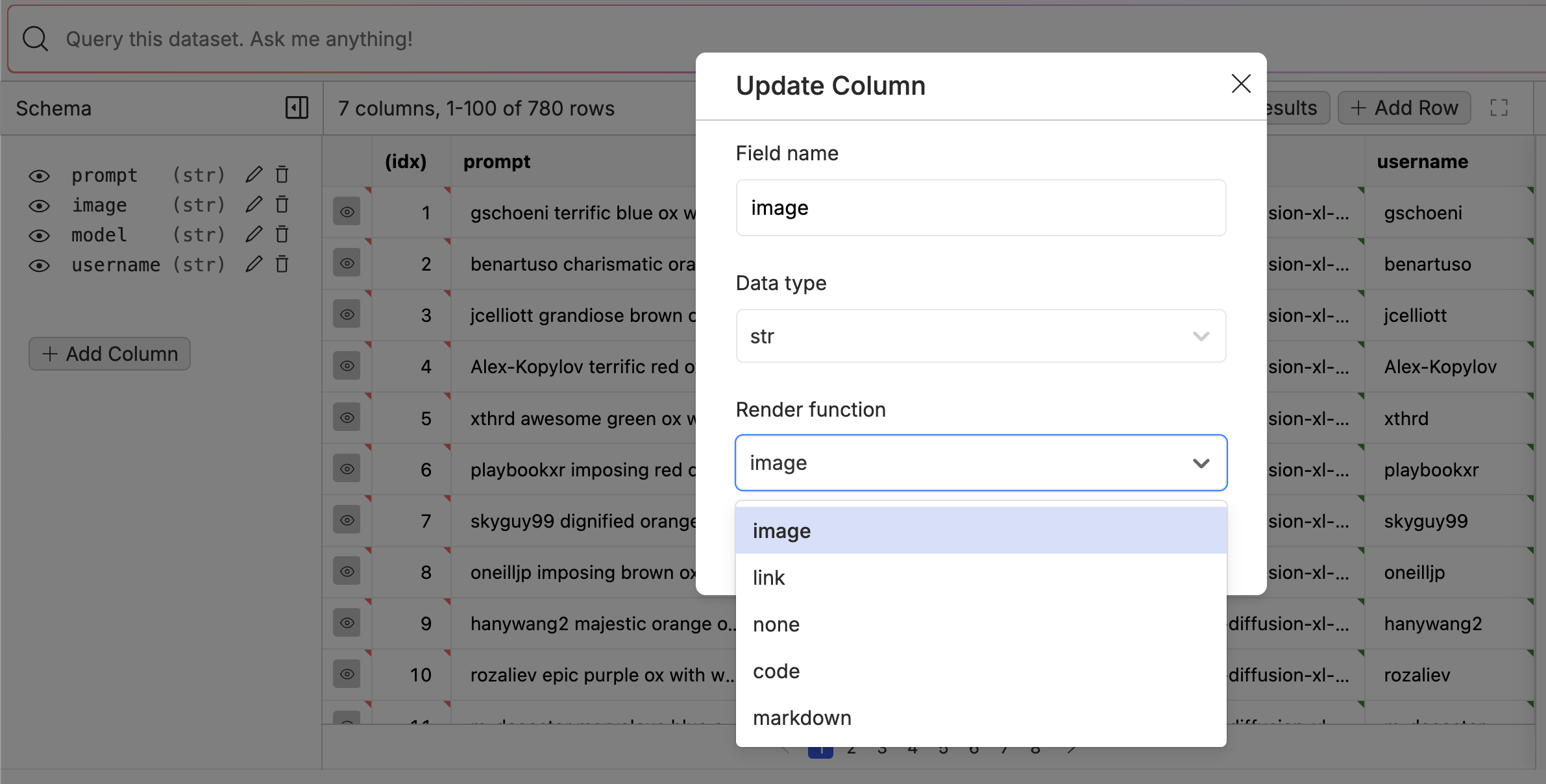Click the edit pencil for prompt column

click(254, 175)
